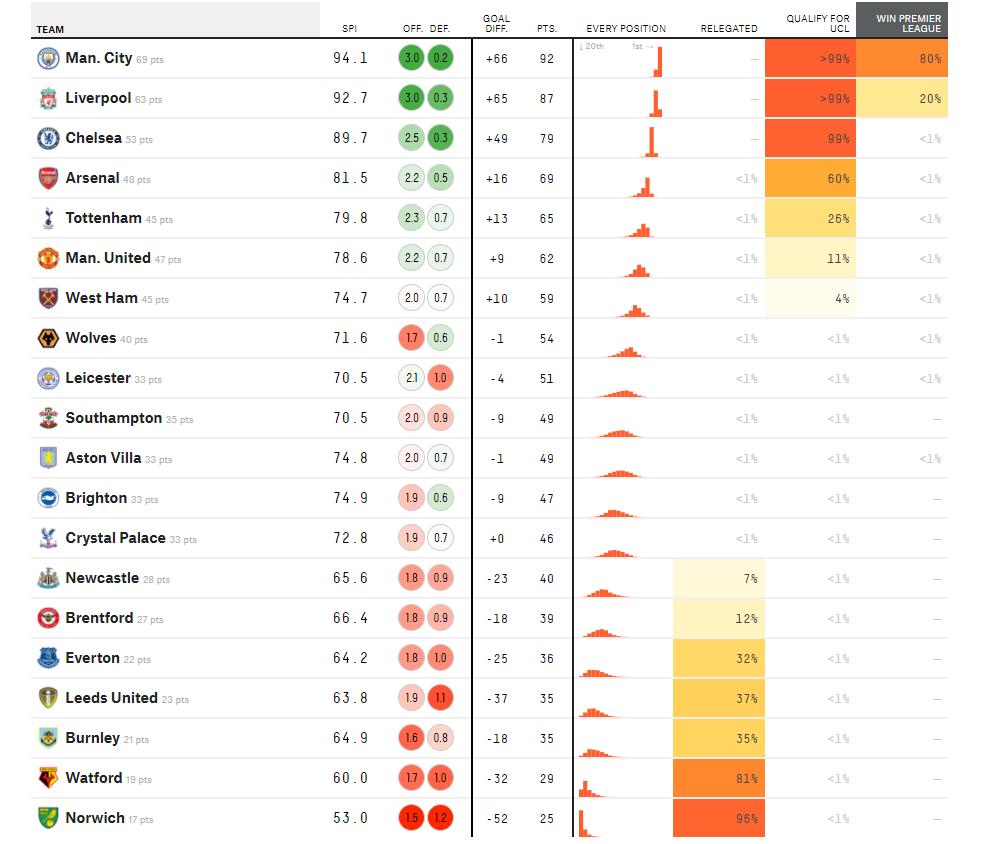This screenshot has width=1002, height=844.
Task: Select the Leeds United club crest
Action: 48,698
